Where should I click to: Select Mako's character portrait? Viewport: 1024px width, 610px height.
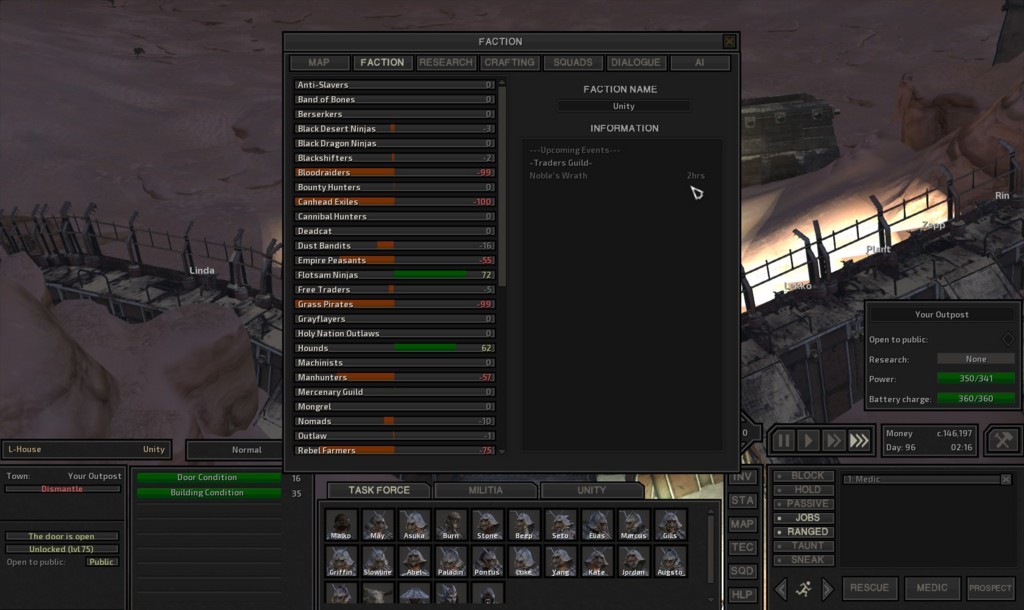pyautogui.click(x=341, y=525)
